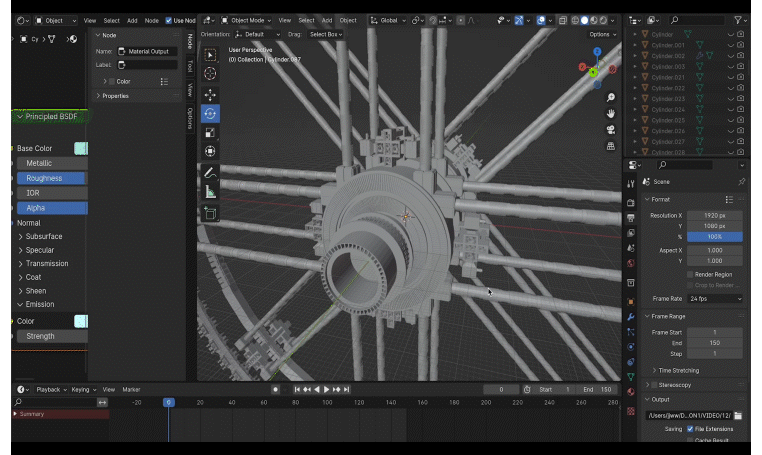762x455 pixels.
Task: Select the Rotate tool
Action: point(210,114)
